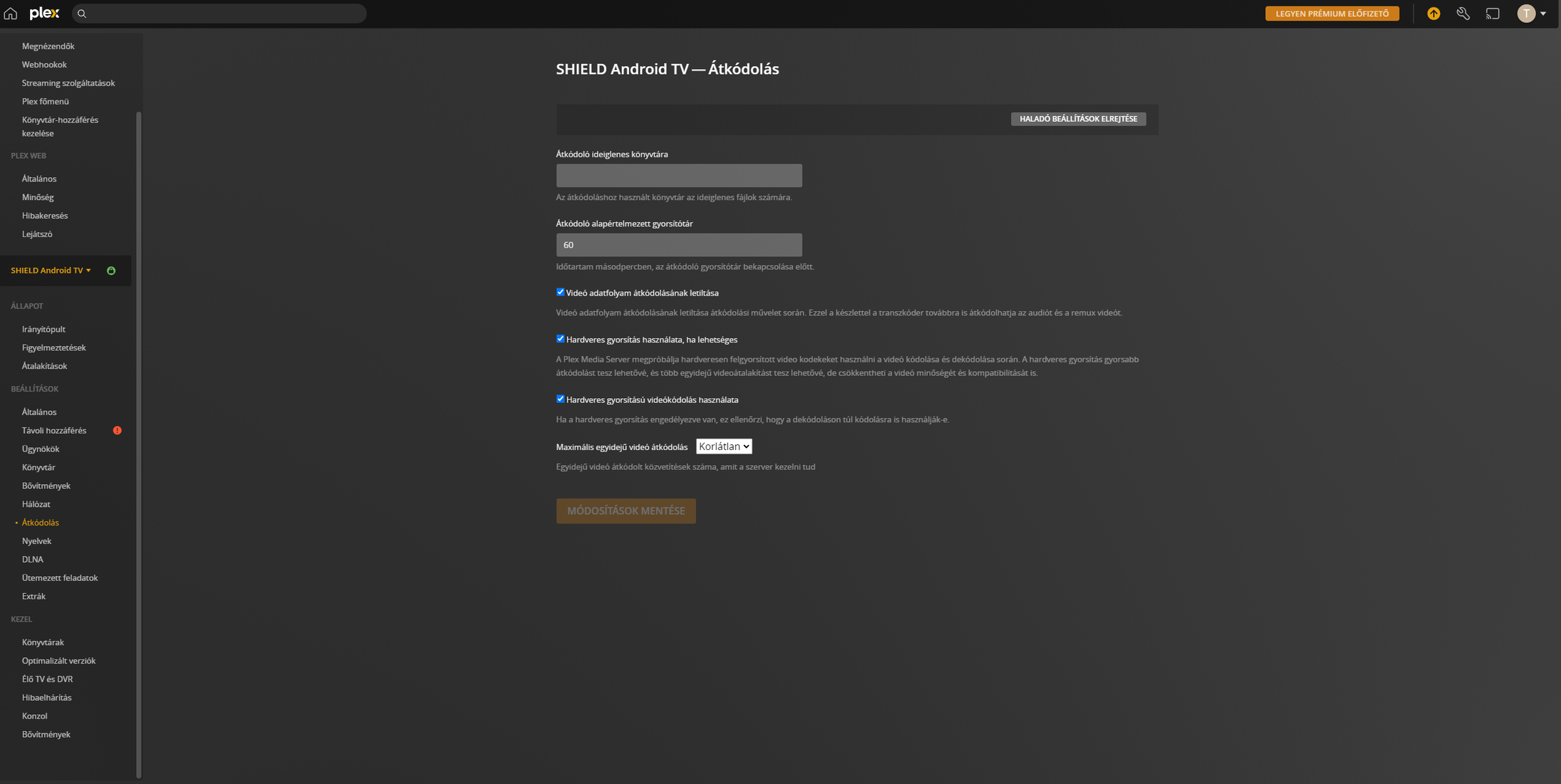This screenshot has height=784, width=1561.
Task: Open Könyvtár-hozzáférés kezelése
Action: [60, 127]
